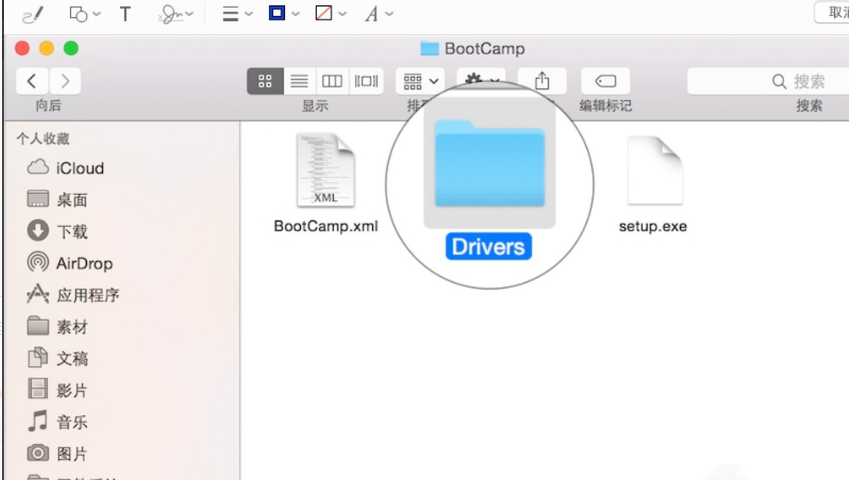
Task: Select the Text tool
Action: [125, 14]
